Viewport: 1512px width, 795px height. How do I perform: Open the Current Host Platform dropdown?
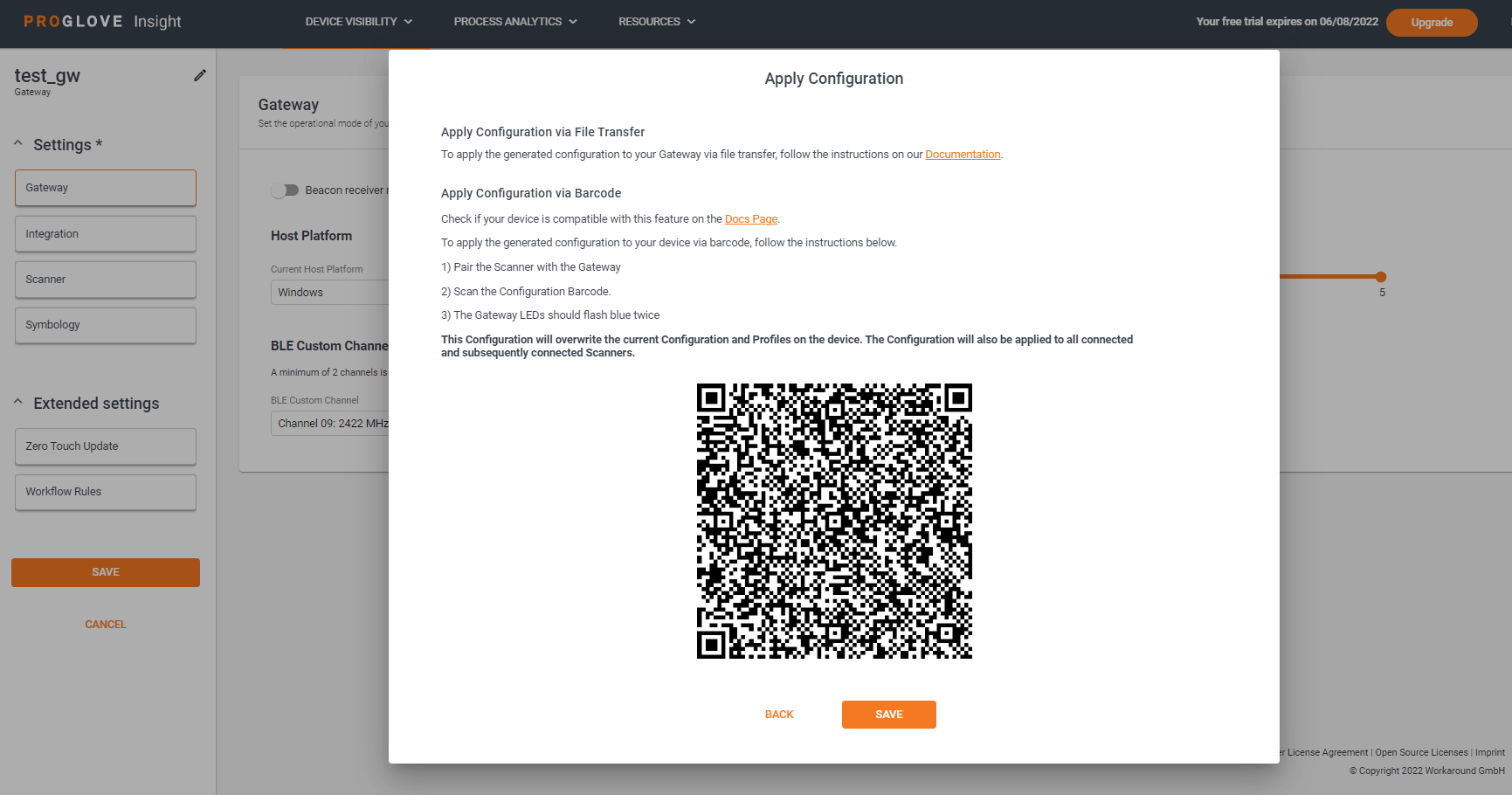pyautogui.click(x=330, y=293)
